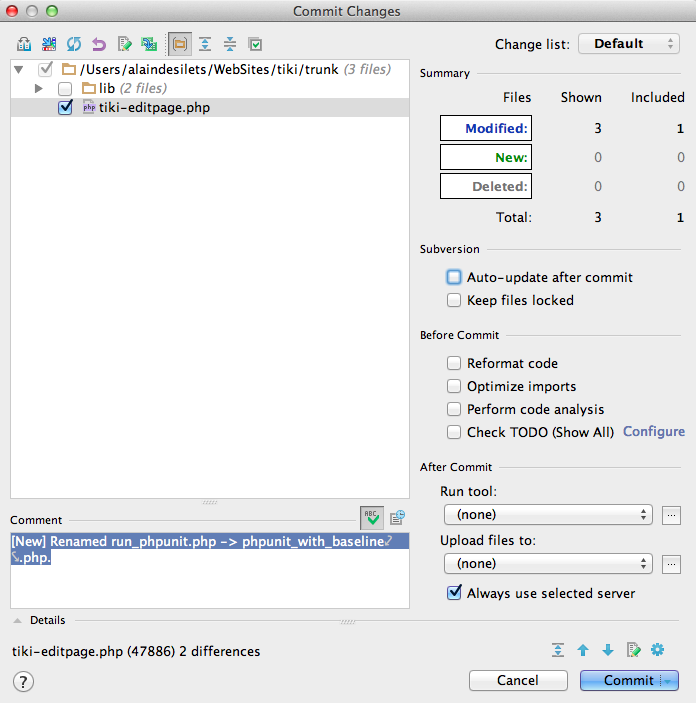Go to next difference down arrow
The height and width of the screenshot is (703, 696).
(x=608, y=650)
